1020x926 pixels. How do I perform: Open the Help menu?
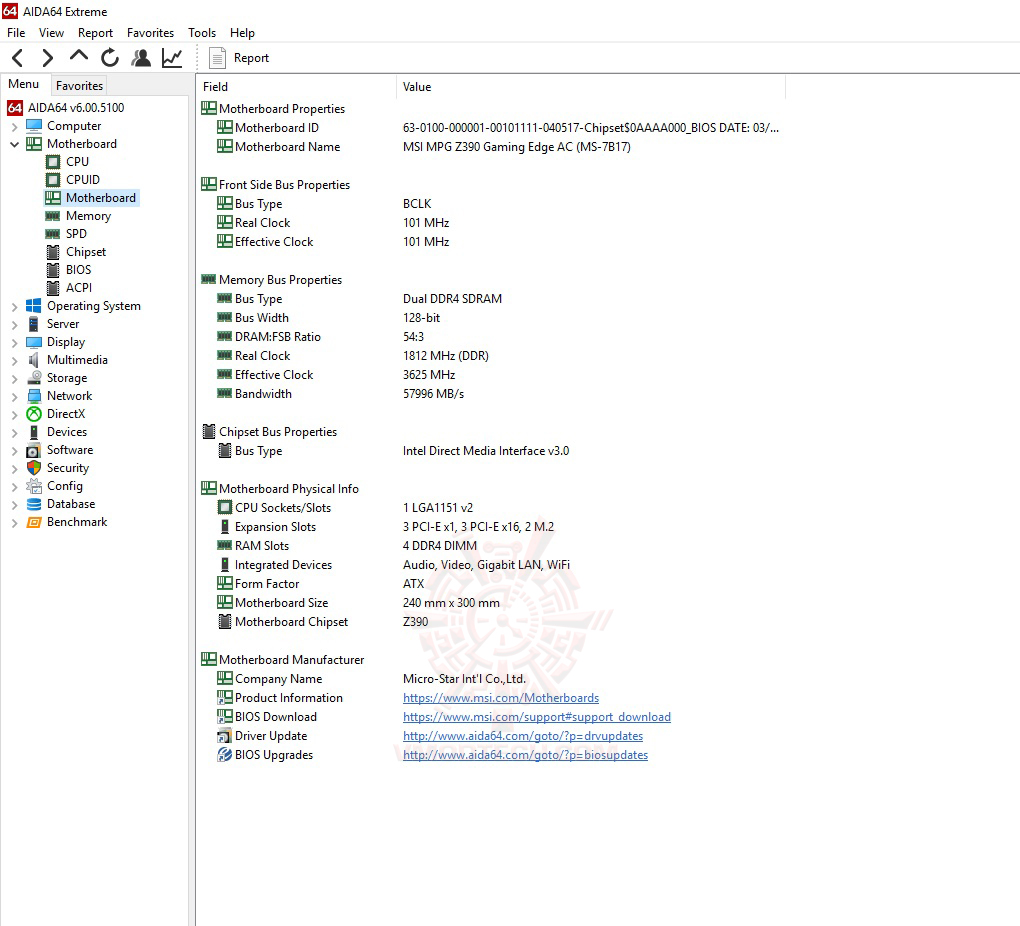pyautogui.click(x=242, y=33)
